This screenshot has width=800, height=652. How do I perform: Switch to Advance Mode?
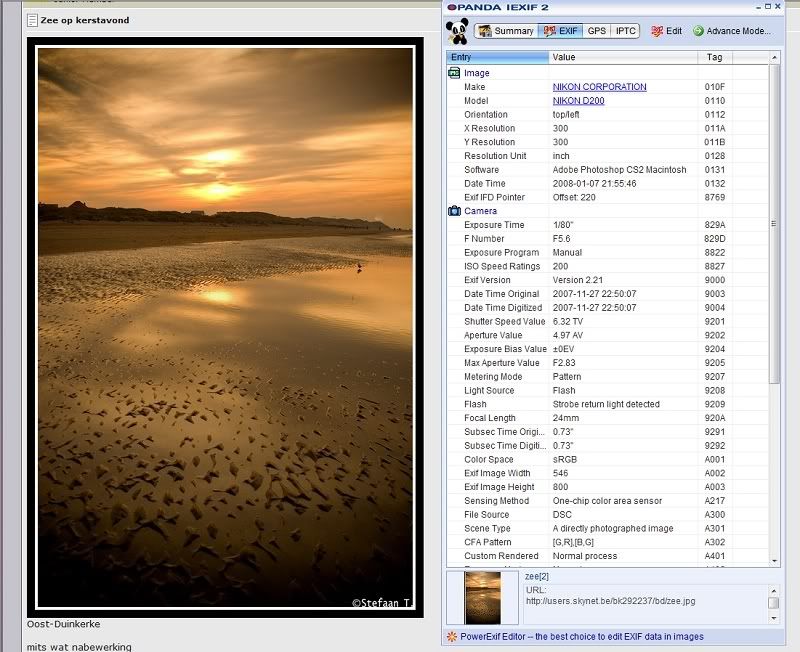[732, 31]
